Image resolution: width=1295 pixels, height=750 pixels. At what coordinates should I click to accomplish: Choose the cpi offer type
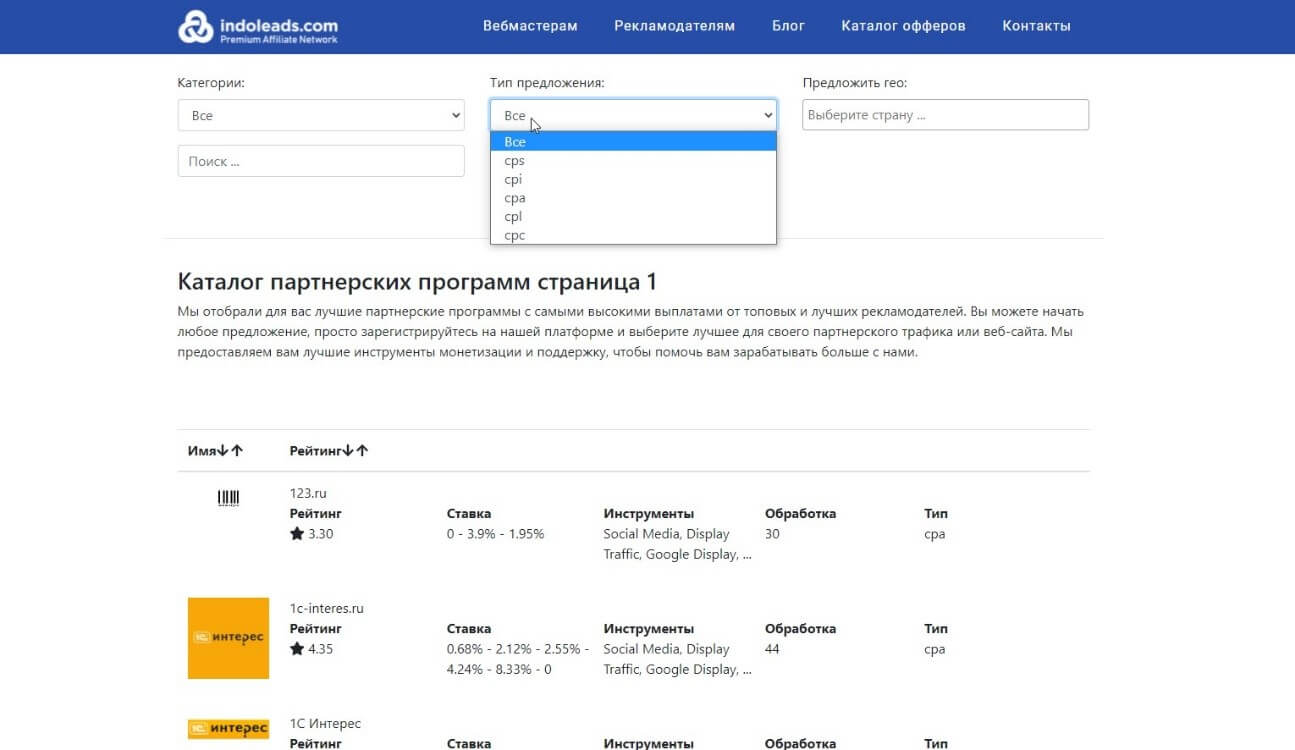tap(633, 180)
